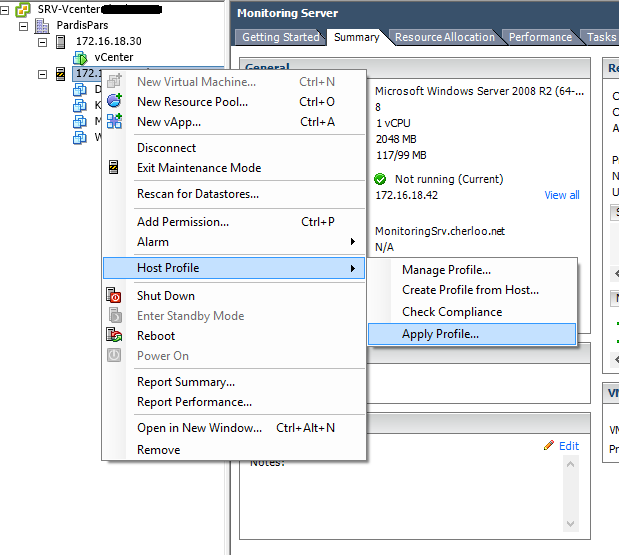Select Host Profile menu entry

click(234, 268)
